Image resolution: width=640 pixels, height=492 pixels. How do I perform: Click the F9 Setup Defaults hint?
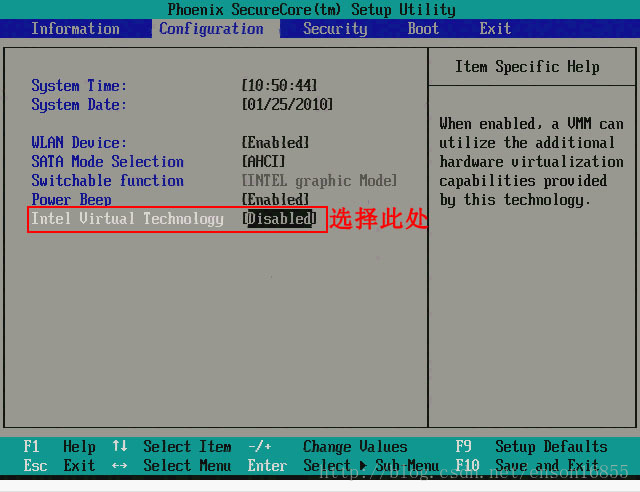[531, 446]
